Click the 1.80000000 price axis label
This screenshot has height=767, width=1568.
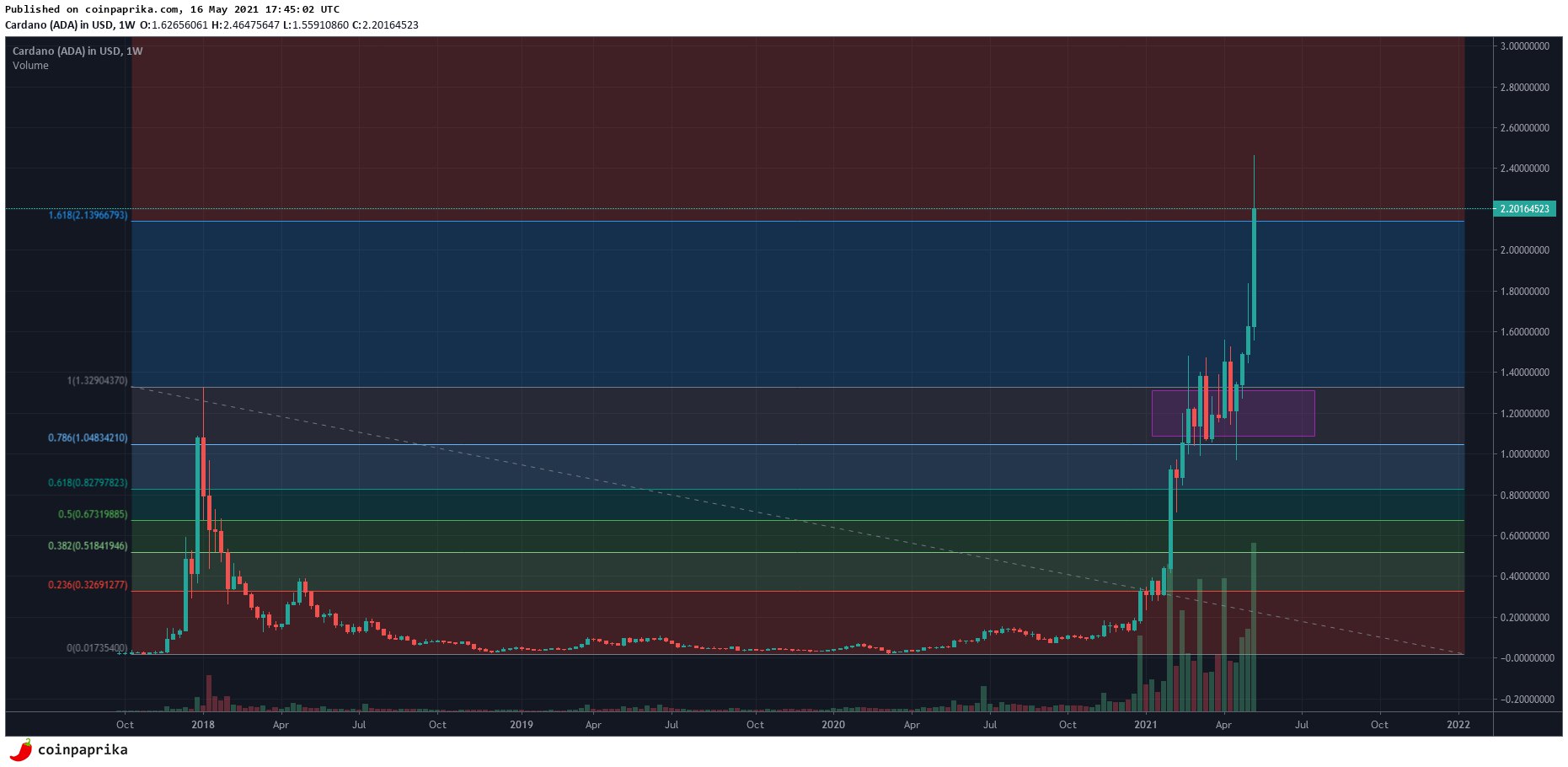pyautogui.click(x=1524, y=292)
